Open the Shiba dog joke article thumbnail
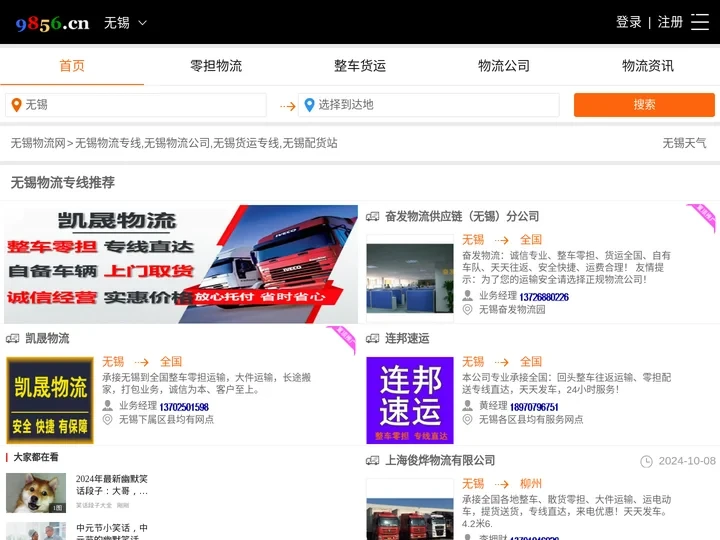720x540 pixels. (36, 493)
